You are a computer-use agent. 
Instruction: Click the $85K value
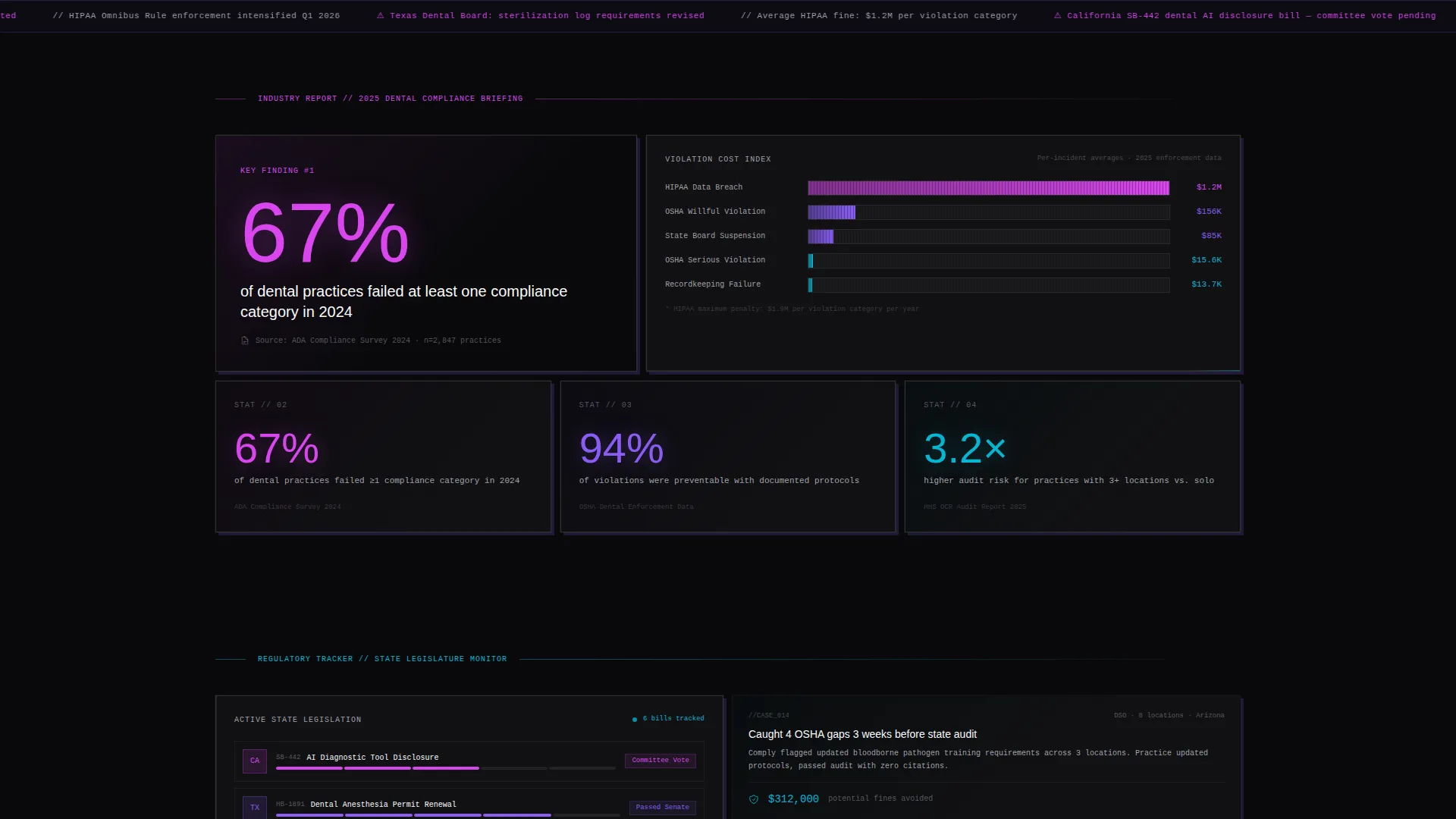(x=1211, y=236)
